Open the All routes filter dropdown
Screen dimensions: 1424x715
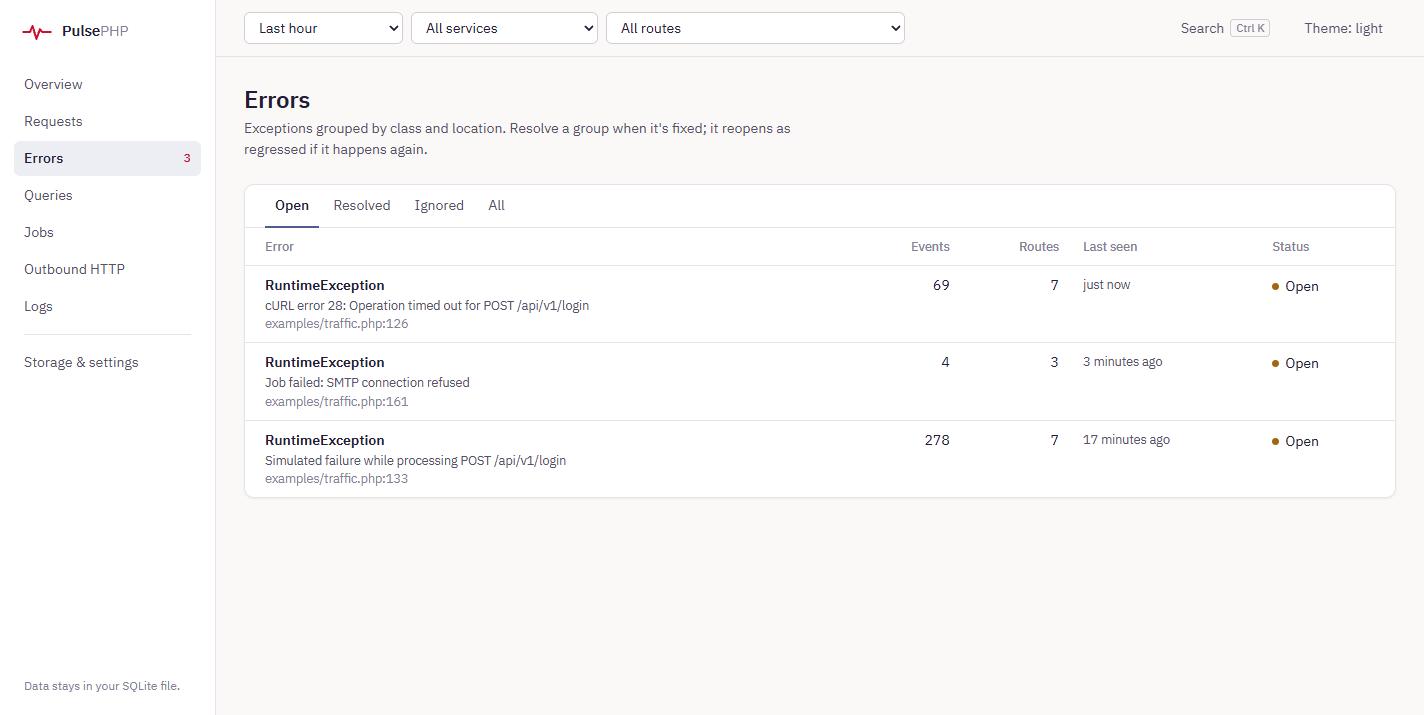coord(755,28)
